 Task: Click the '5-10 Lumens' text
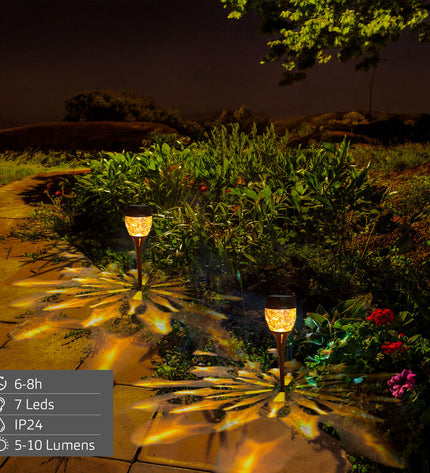55,445
